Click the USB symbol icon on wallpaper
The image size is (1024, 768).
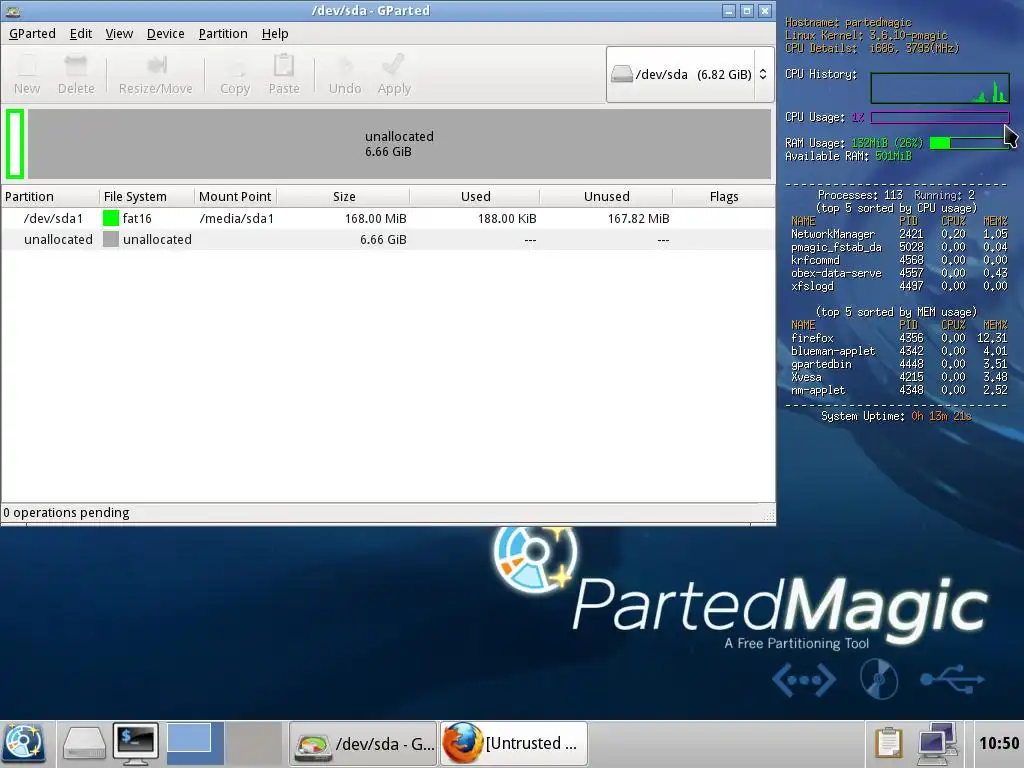pyautogui.click(x=952, y=679)
